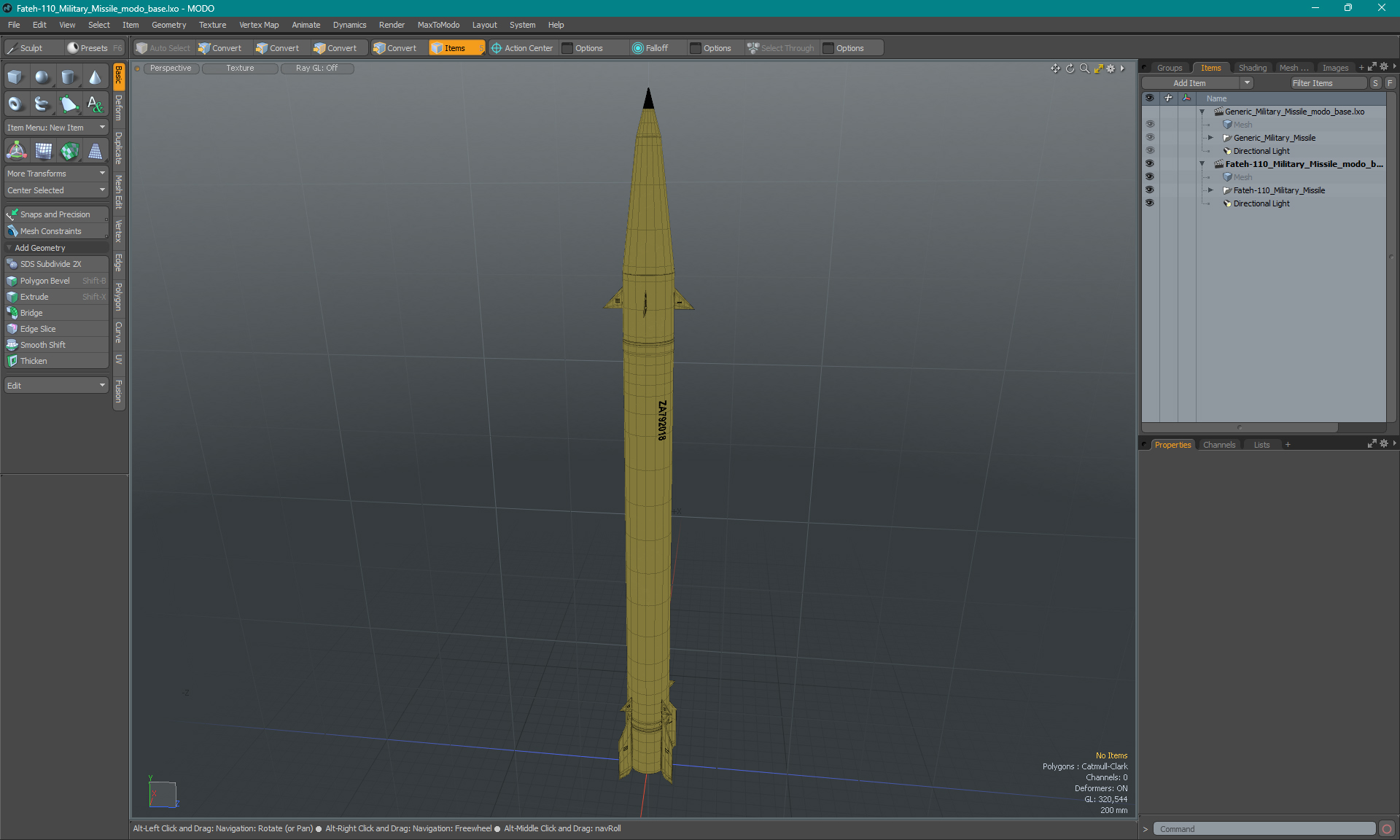1400x840 pixels.
Task: Click the Sphere primitive tool
Action: [x=42, y=77]
